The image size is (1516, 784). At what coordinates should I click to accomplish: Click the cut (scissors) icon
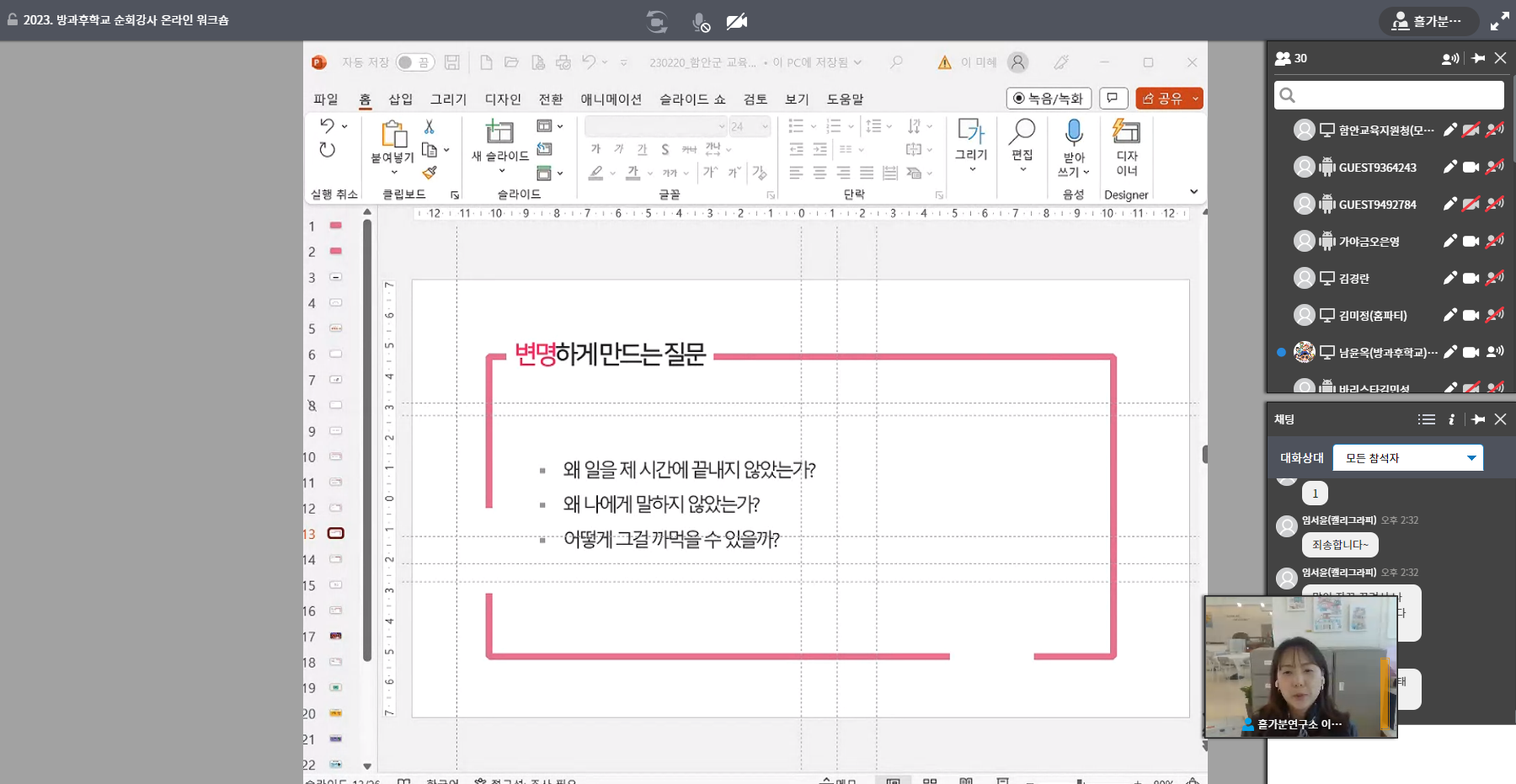click(x=429, y=126)
